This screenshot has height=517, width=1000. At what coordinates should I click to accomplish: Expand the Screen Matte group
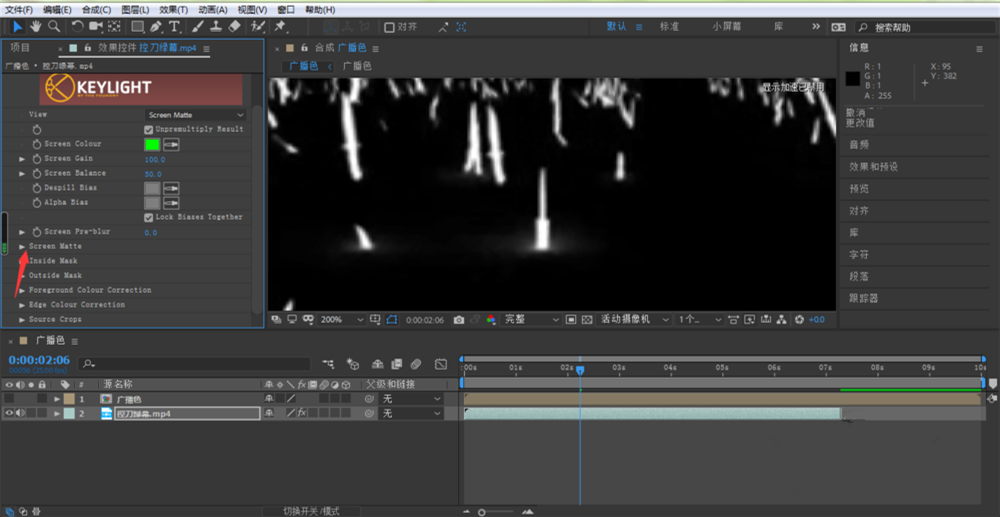coord(22,246)
